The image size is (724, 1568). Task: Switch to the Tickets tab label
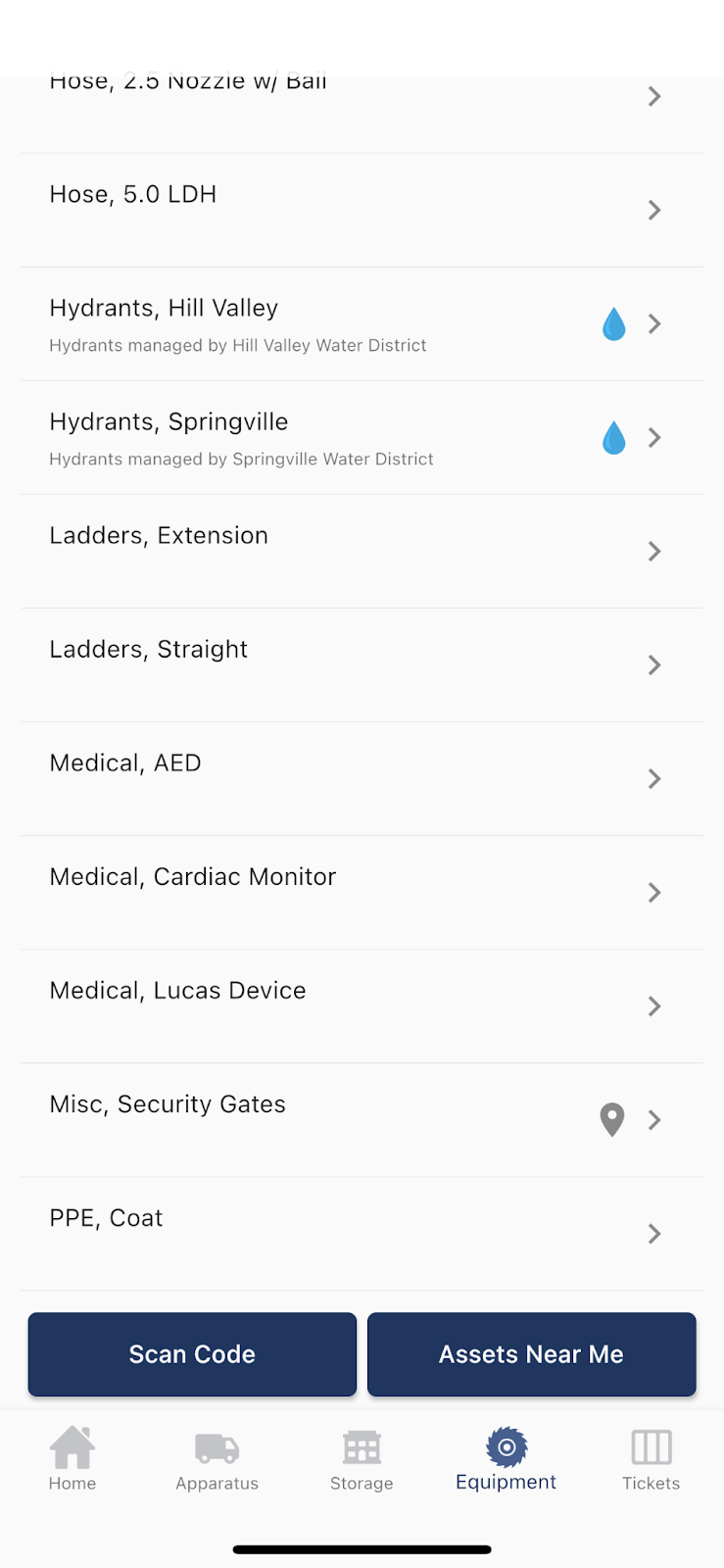click(651, 1484)
